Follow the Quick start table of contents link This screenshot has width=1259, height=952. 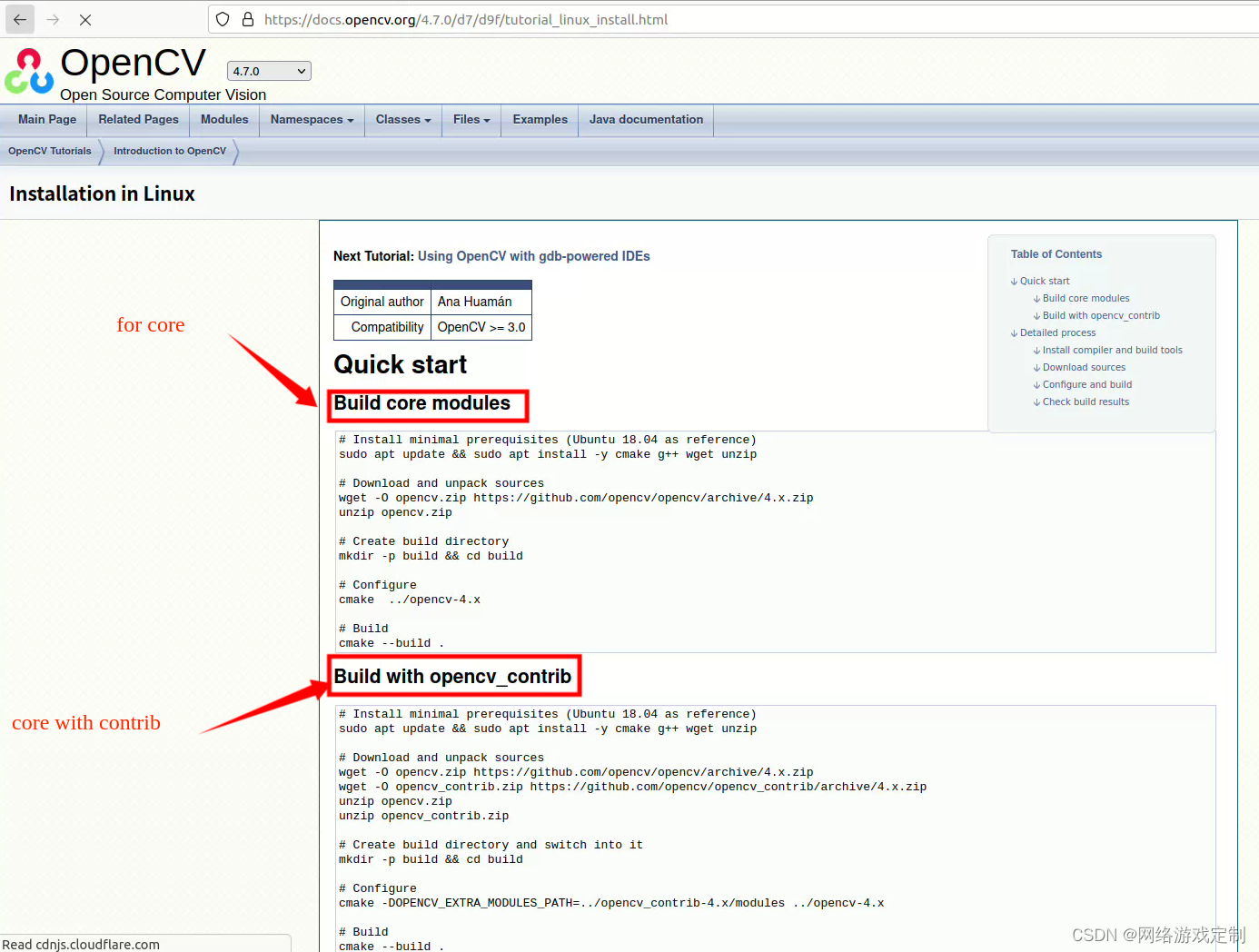point(1045,281)
